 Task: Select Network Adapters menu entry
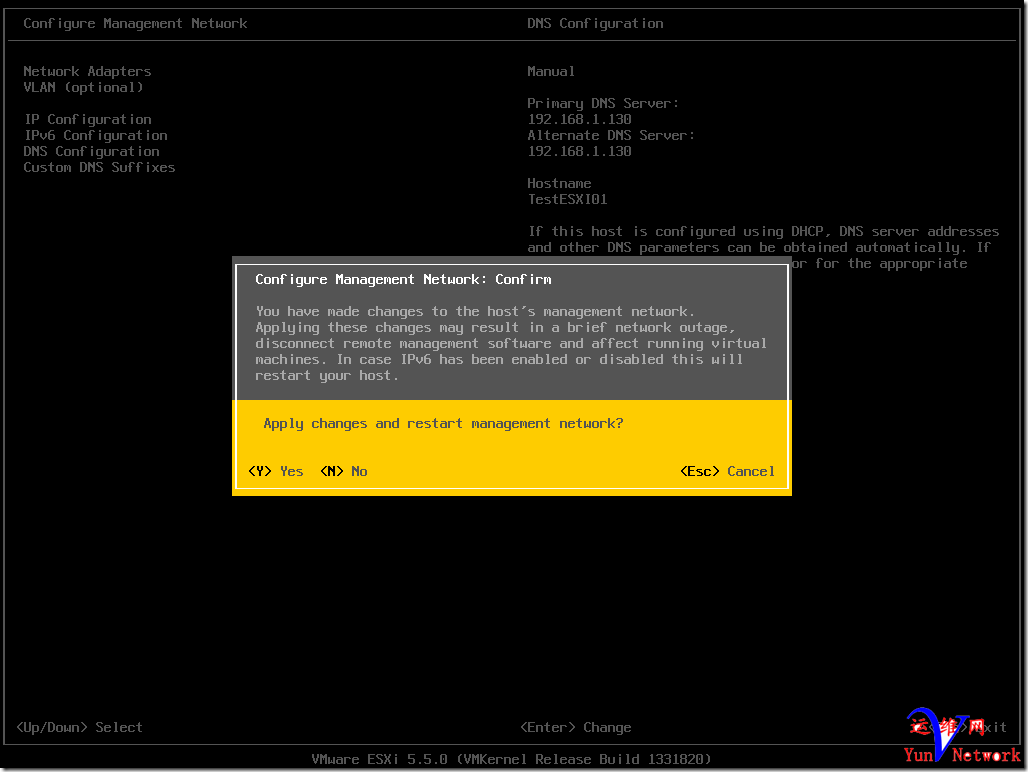click(x=87, y=71)
